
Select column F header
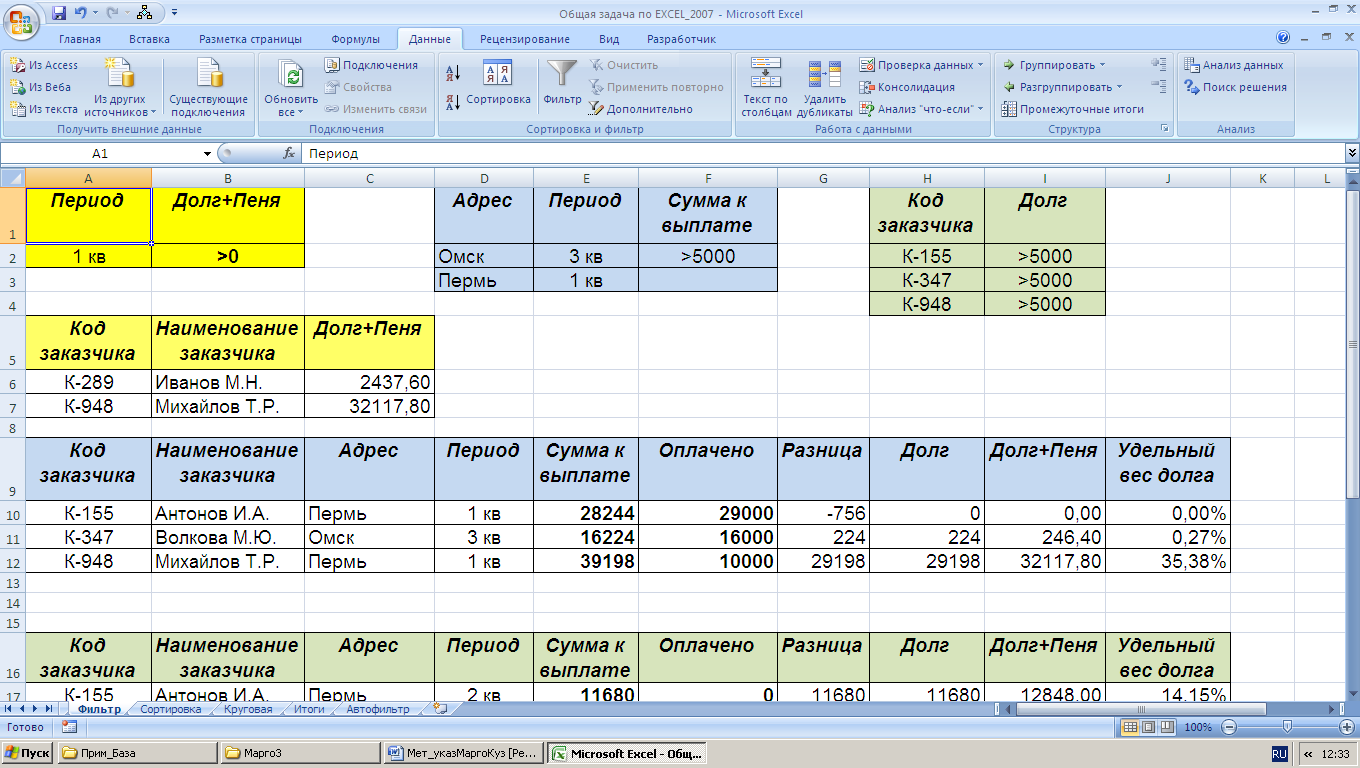707,179
